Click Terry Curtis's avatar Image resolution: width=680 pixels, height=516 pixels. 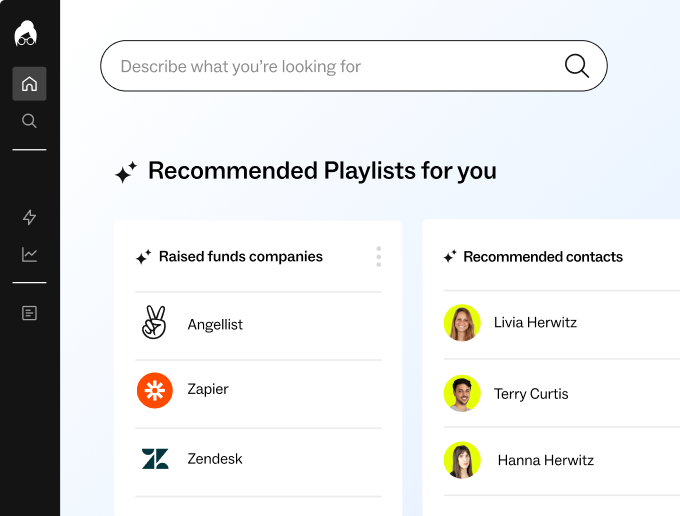tap(462, 393)
